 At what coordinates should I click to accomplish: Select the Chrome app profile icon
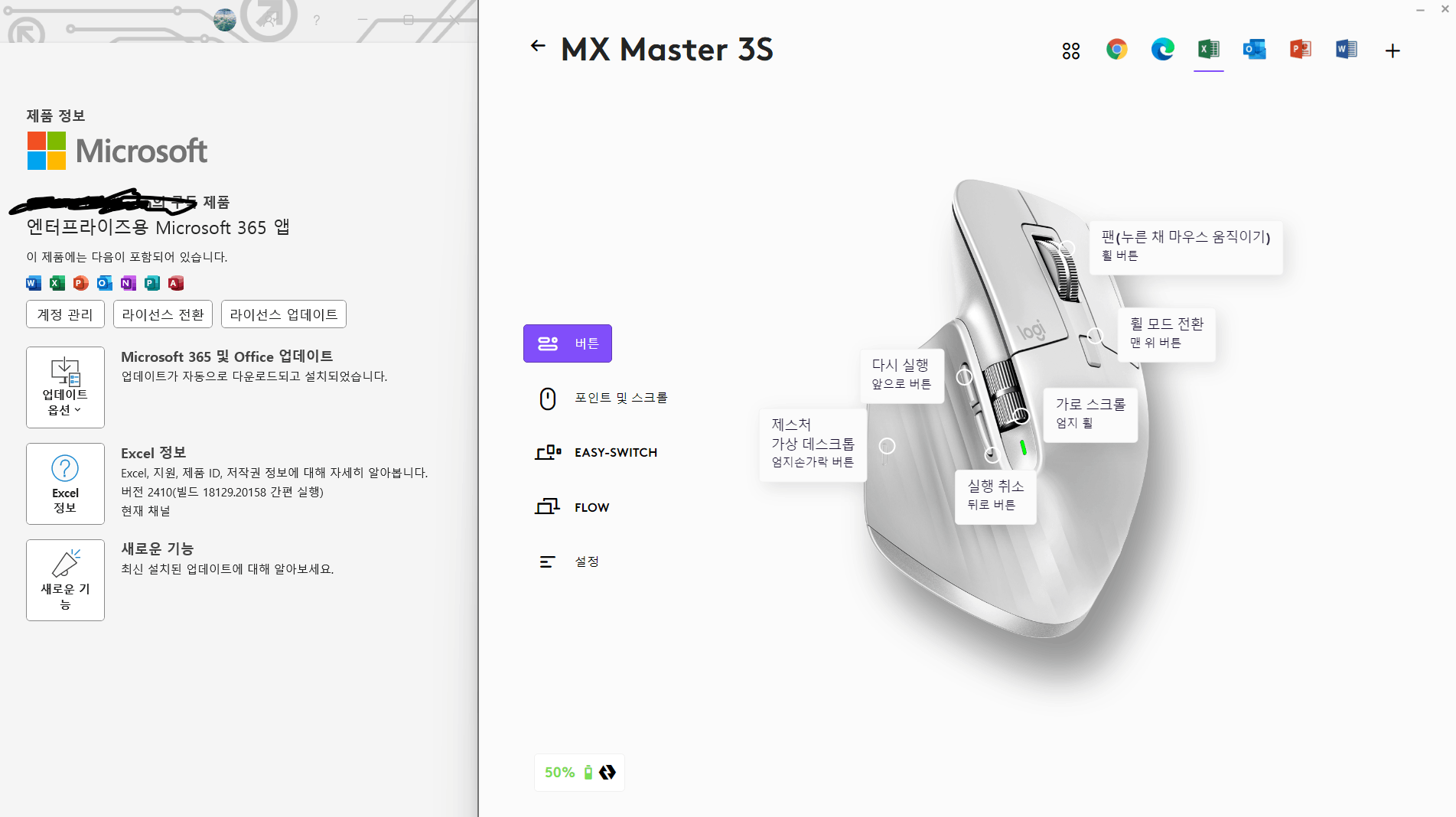coord(1116,50)
